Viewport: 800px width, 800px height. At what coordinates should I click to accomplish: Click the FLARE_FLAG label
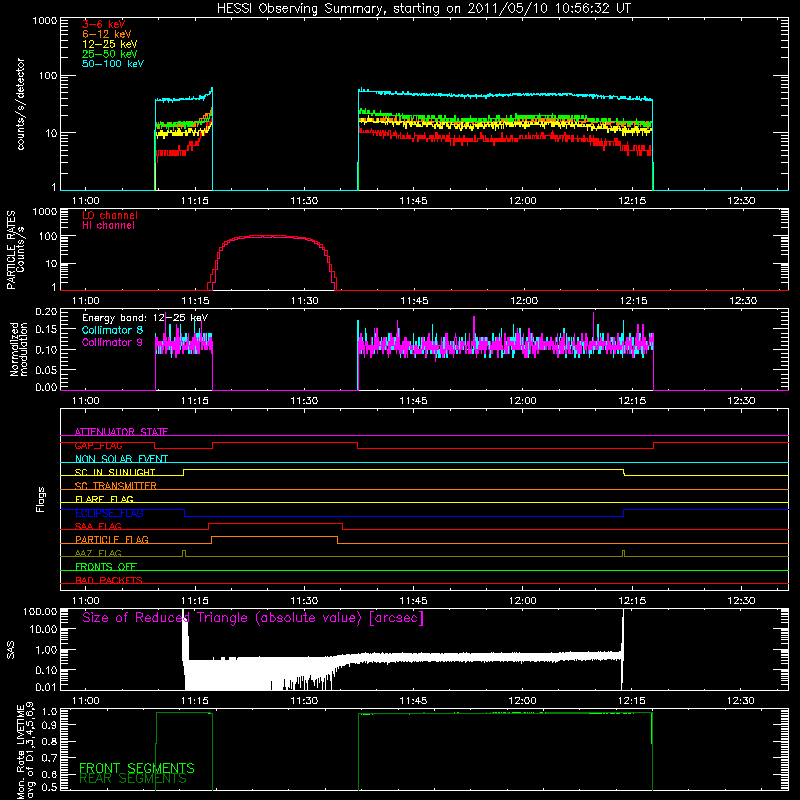pos(104,499)
